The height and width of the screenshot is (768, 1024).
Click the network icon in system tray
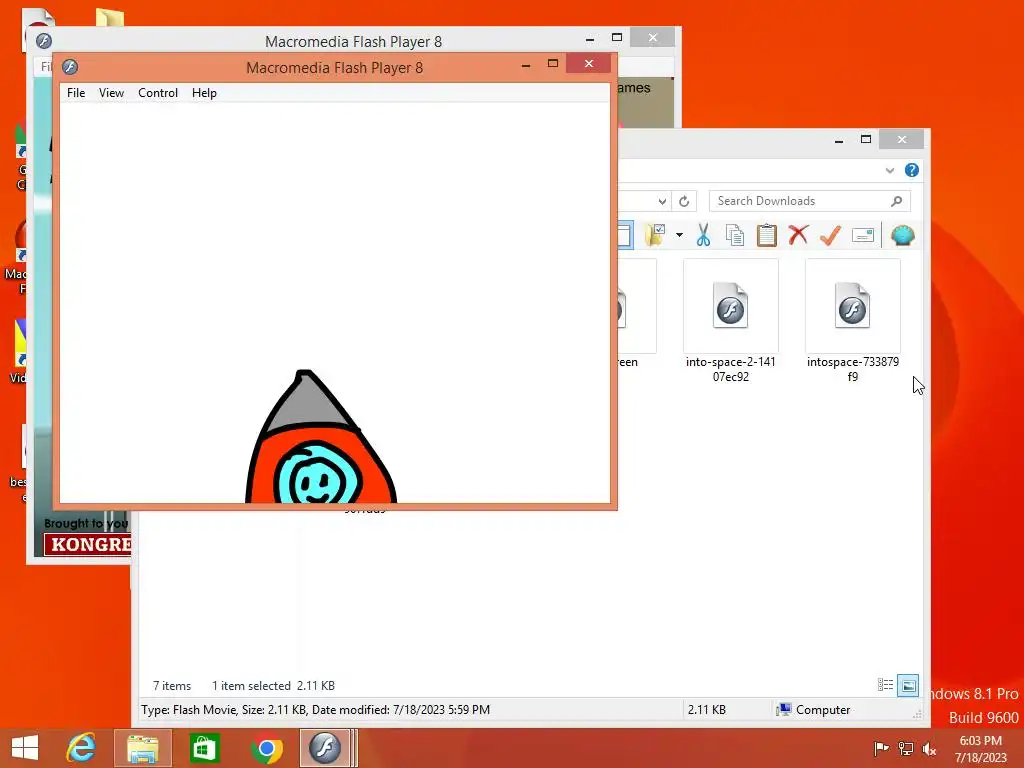pyautogui.click(x=905, y=748)
